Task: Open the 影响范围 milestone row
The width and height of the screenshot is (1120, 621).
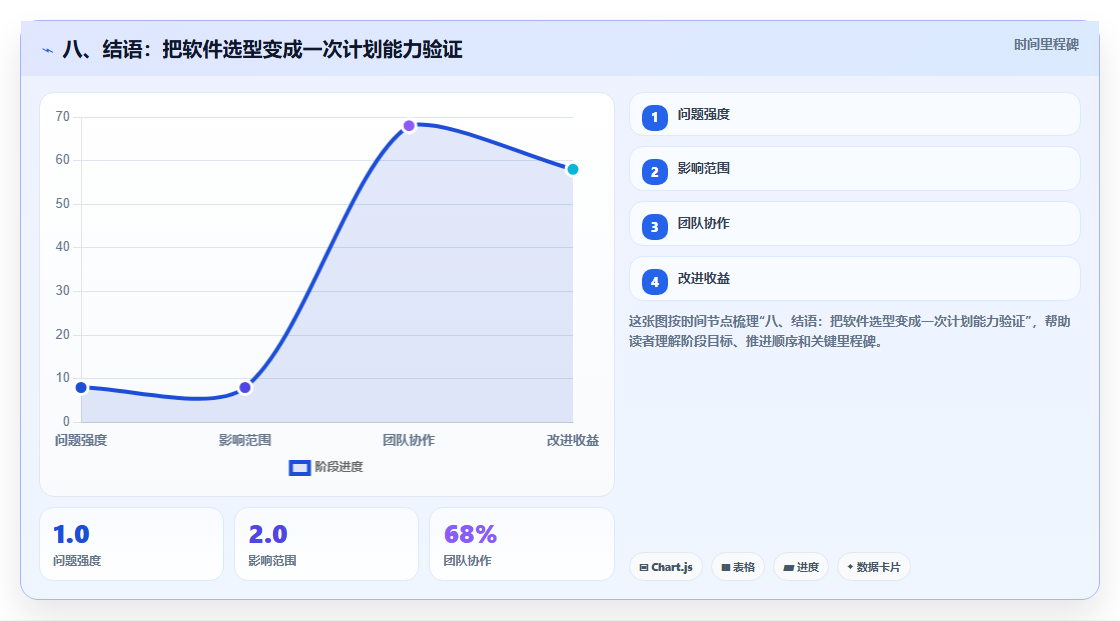Action: (854, 169)
